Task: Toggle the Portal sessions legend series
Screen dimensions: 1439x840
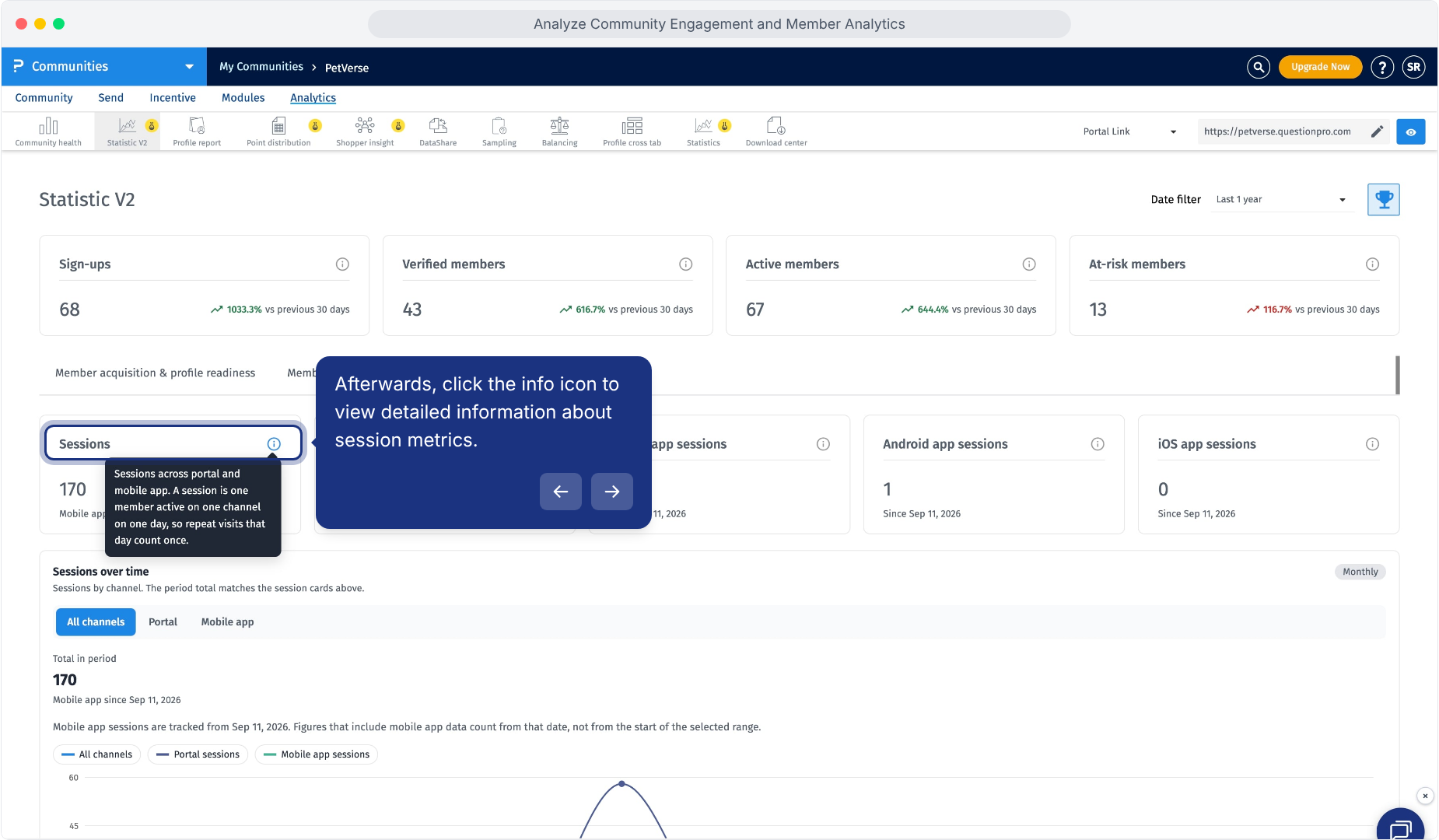Action: tap(198, 754)
